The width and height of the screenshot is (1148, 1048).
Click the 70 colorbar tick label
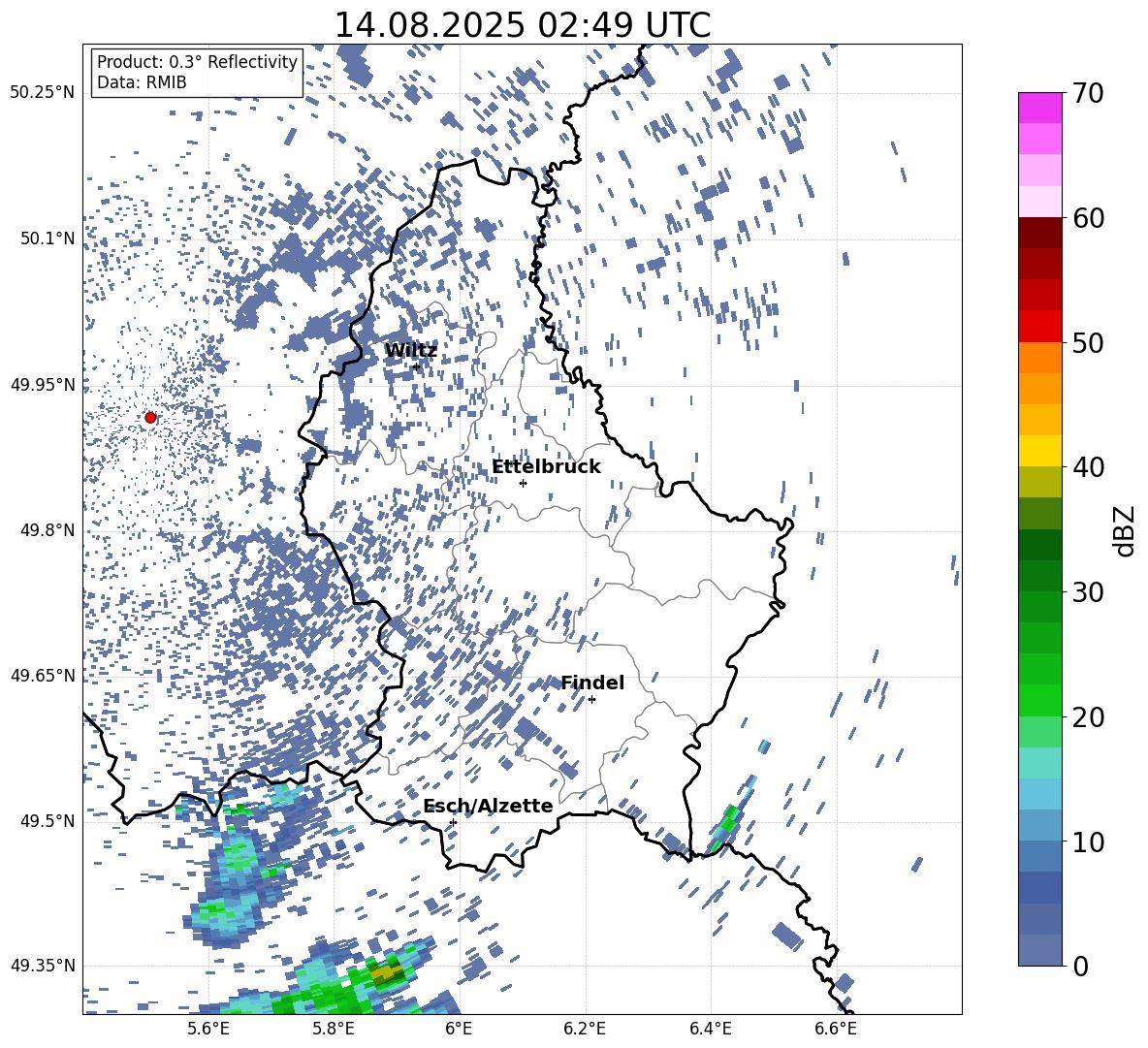tap(1088, 93)
